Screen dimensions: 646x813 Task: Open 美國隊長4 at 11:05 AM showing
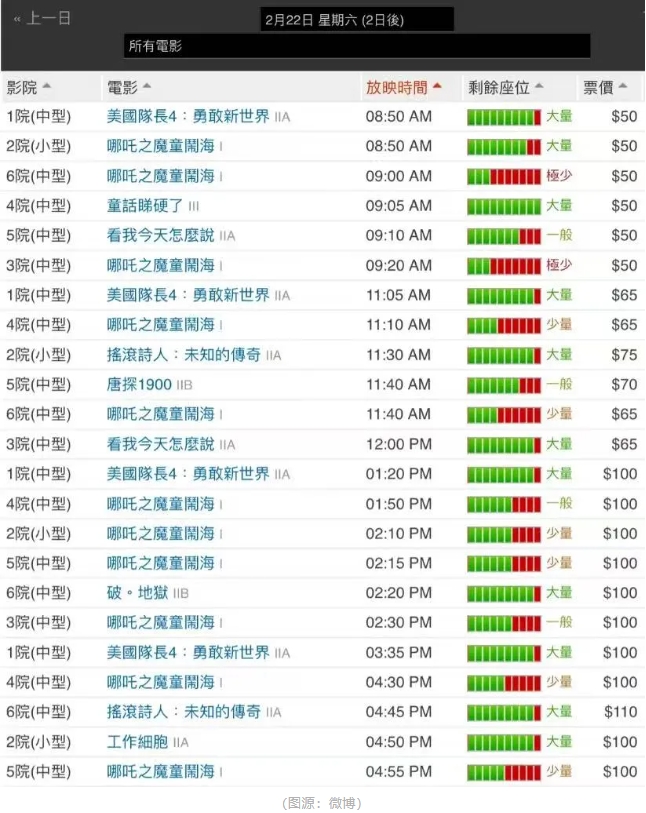(188, 295)
